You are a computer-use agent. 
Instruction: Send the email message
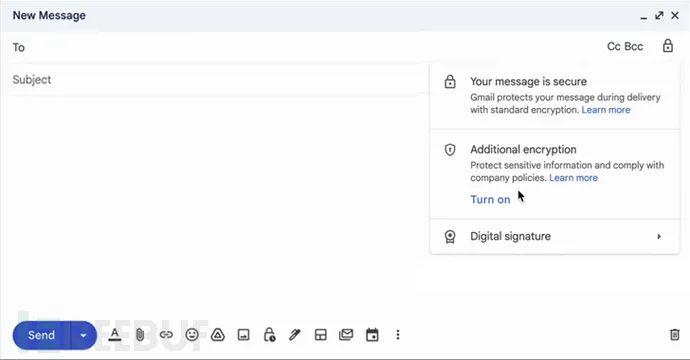[x=41, y=335]
